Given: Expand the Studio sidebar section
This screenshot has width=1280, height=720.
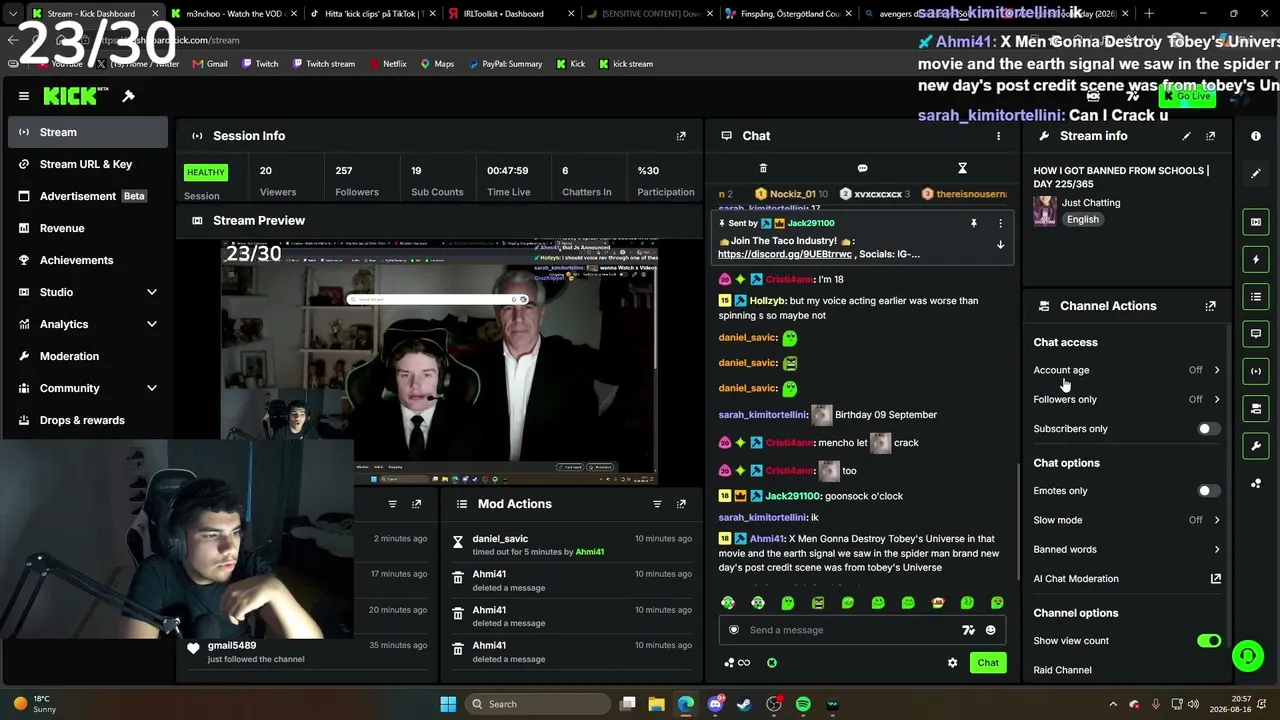Looking at the screenshot, I should 152,292.
